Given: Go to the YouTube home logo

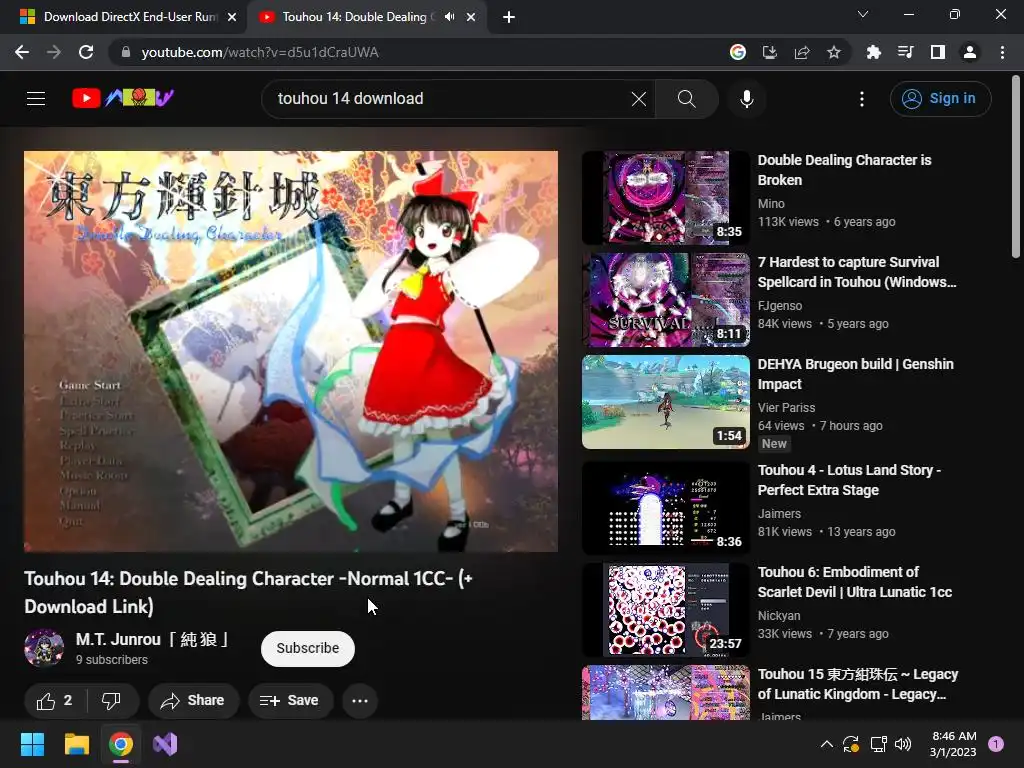Looking at the screenshot, I should (x=123, y=98).
